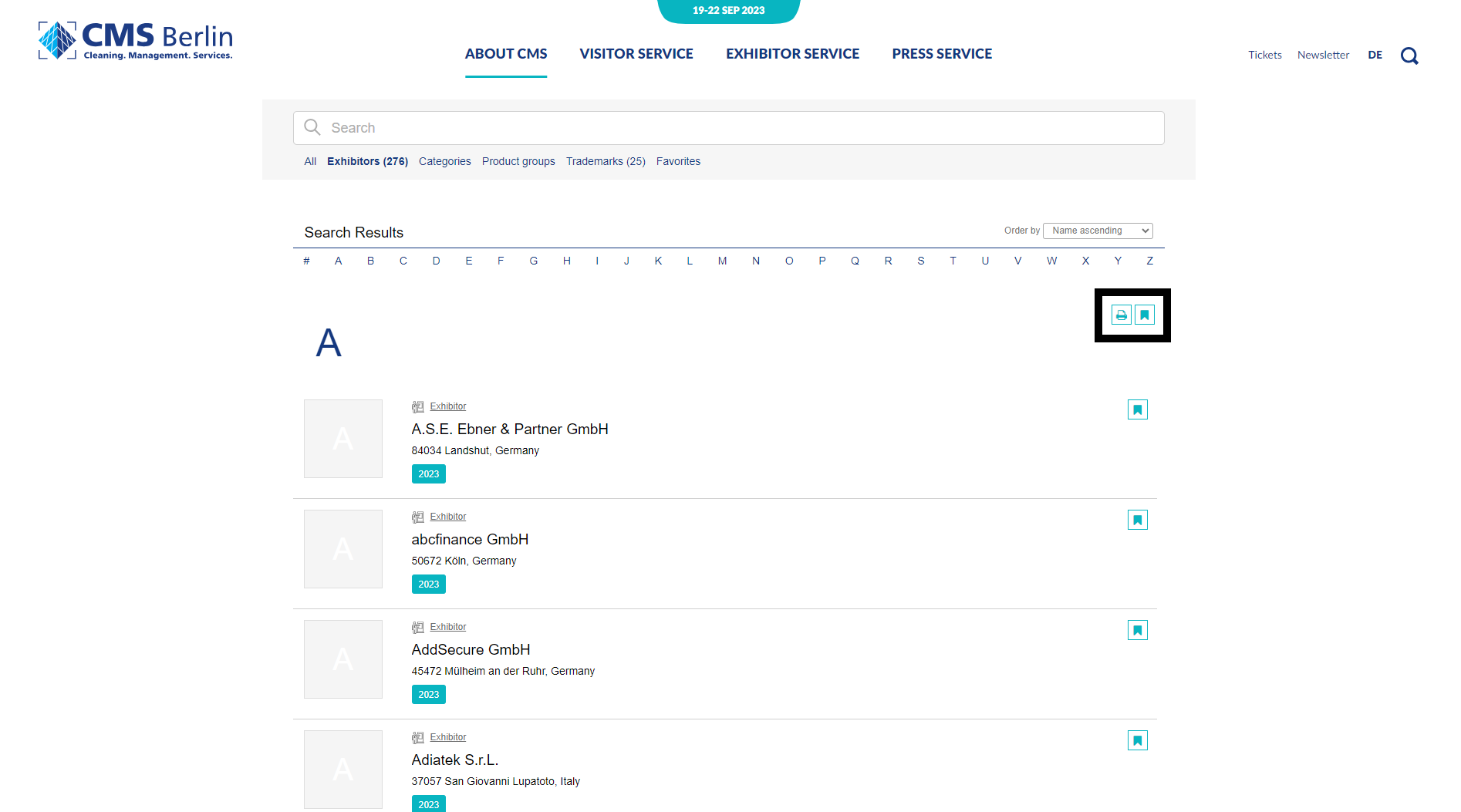Jump to letter H in index
Viewport: 1461px width, 812px height.
[567, 261]
